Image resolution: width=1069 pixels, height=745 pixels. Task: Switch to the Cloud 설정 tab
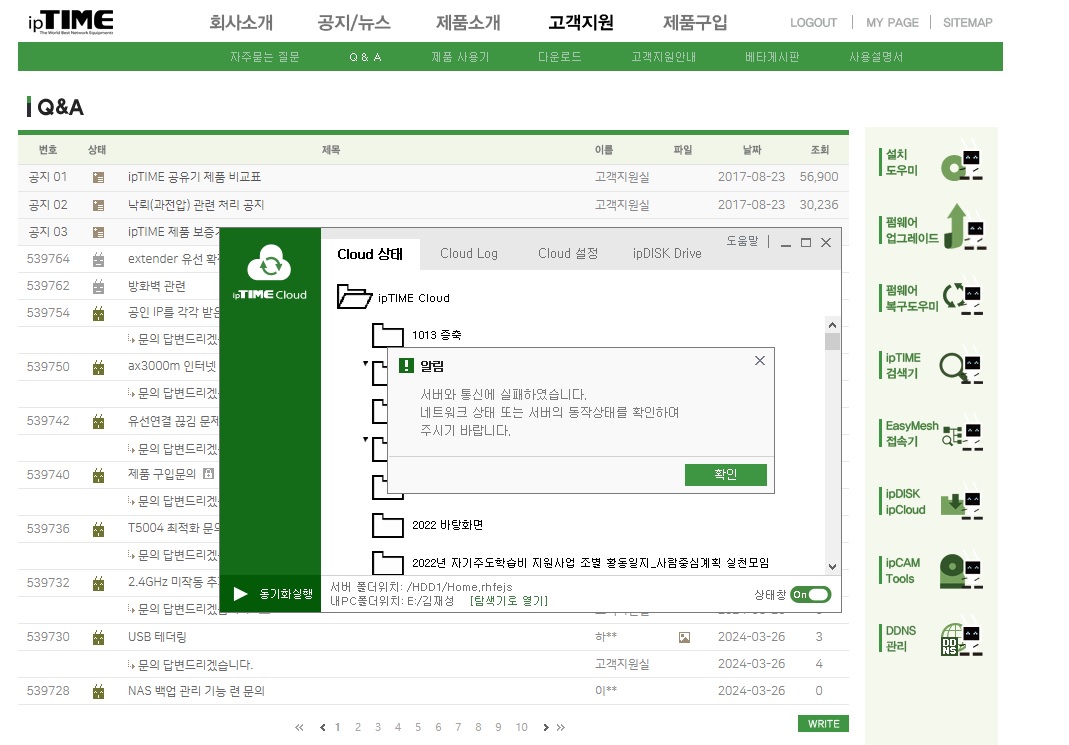coord(568,254)
